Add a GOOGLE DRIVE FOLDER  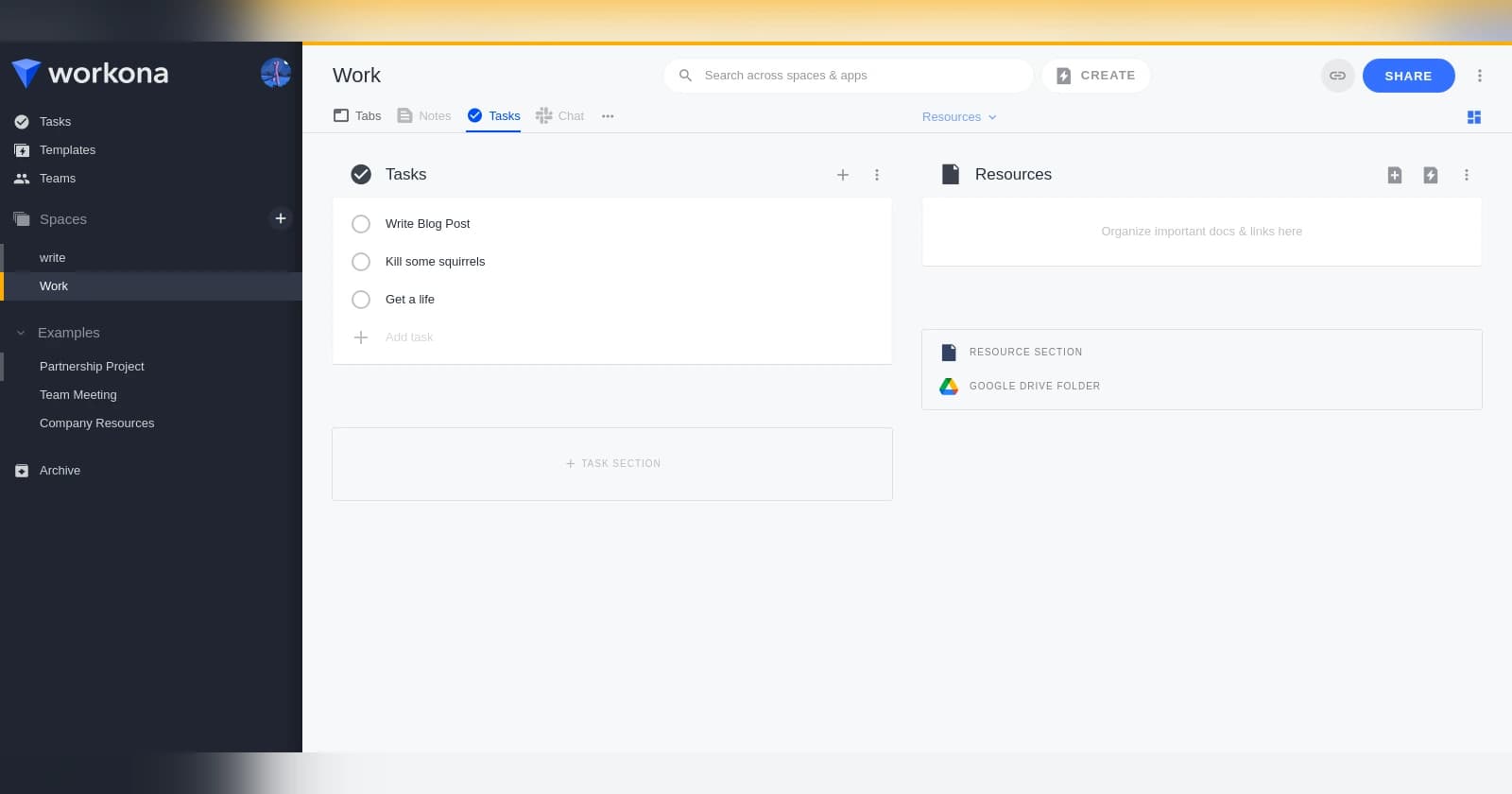coord(1021,386)
